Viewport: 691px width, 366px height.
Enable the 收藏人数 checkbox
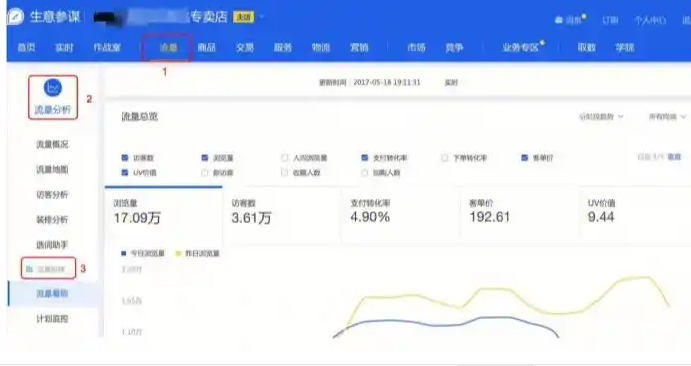coord(285,173)
